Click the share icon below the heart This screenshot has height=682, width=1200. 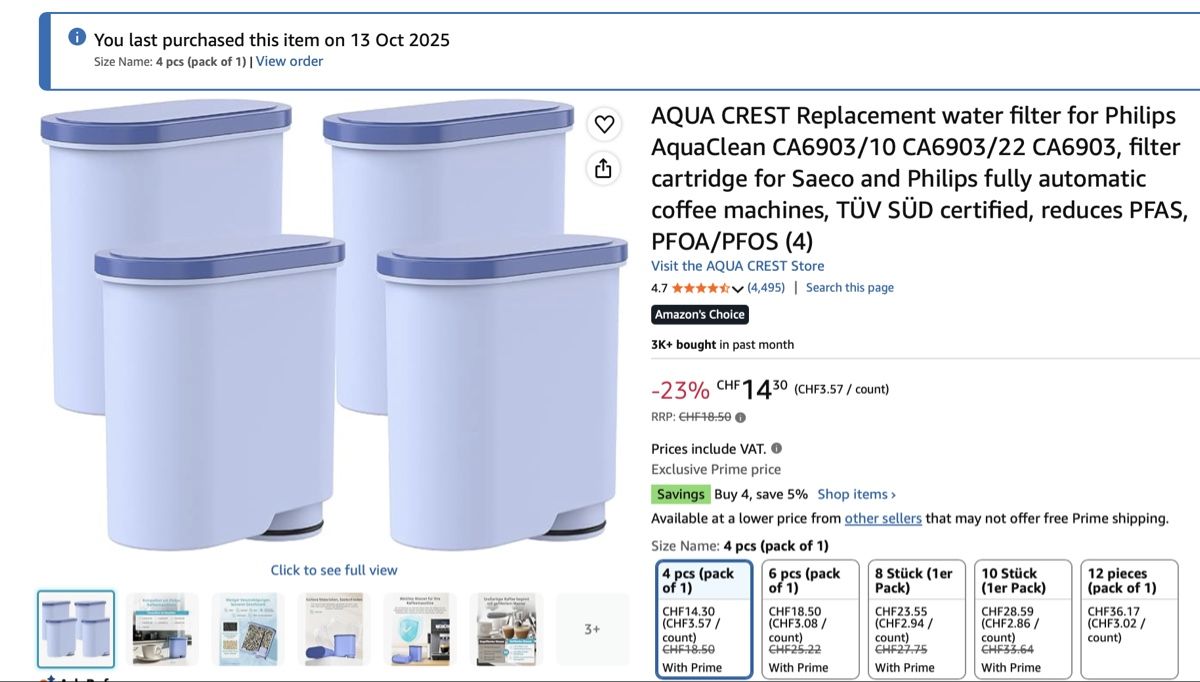coord(603,168)
